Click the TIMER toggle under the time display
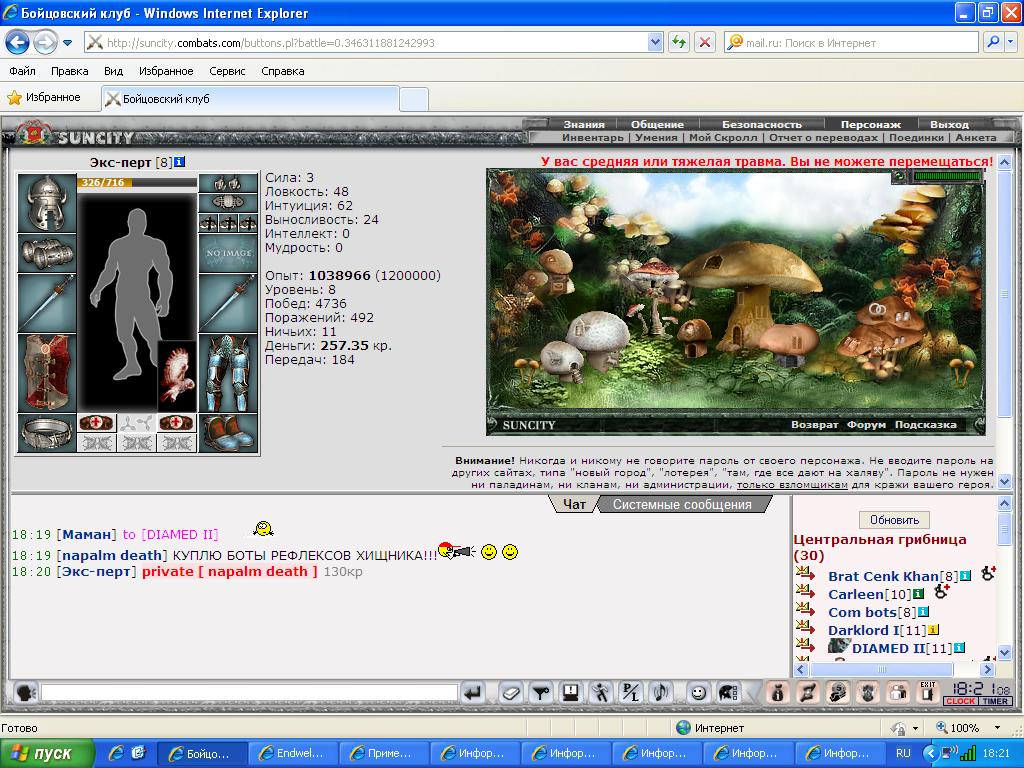 pyautogui.click(x=995, y=701)
